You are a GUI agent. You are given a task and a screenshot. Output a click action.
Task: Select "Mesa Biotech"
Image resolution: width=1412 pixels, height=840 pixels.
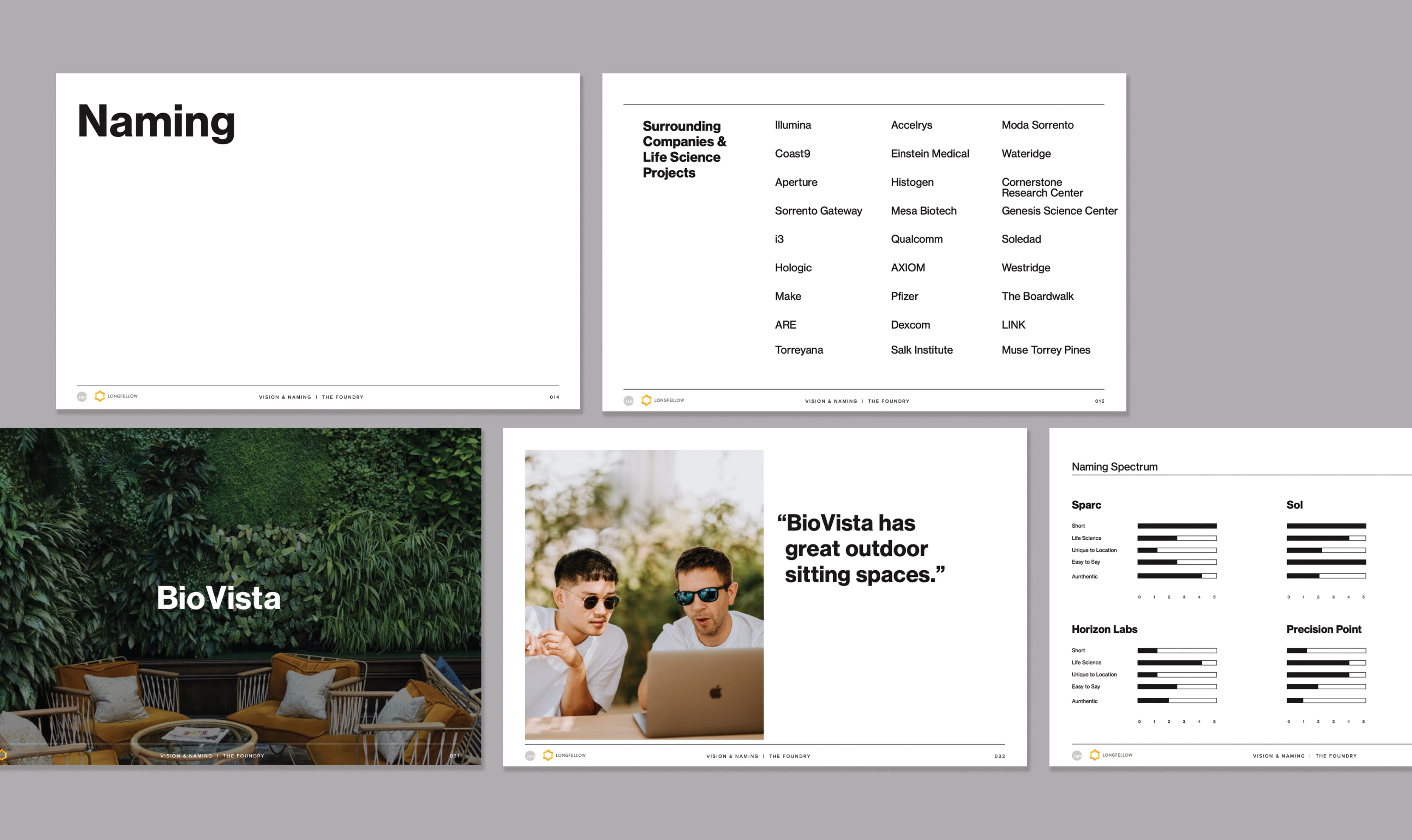coord(923,211)
